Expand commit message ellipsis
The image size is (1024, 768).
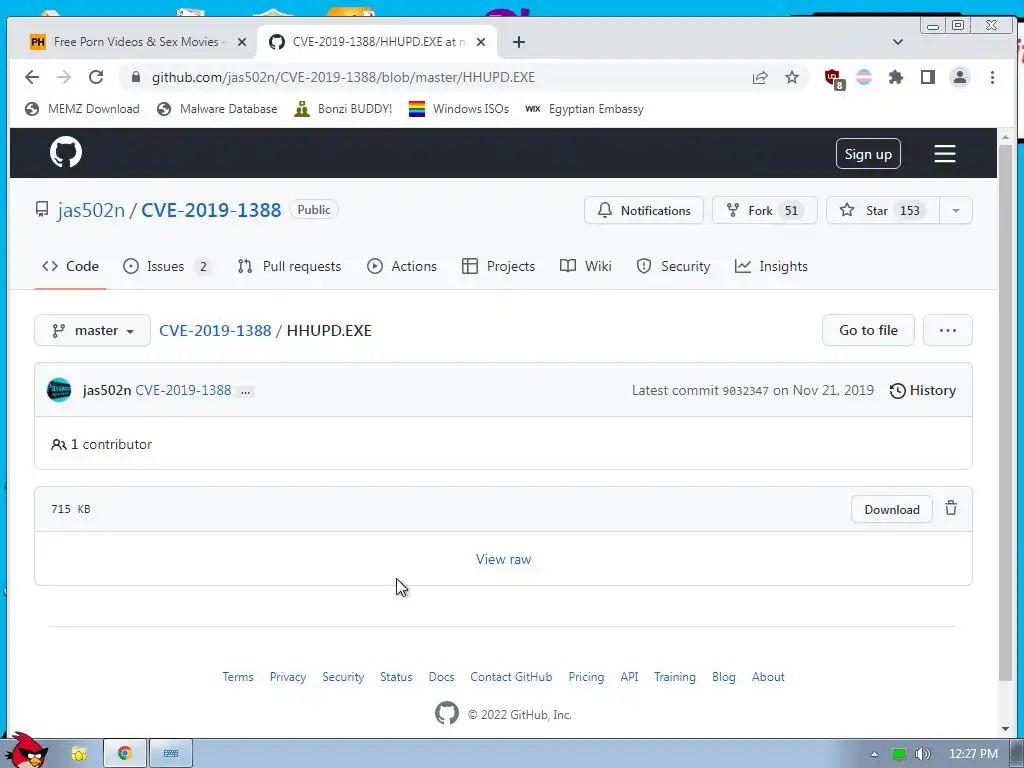245,391
